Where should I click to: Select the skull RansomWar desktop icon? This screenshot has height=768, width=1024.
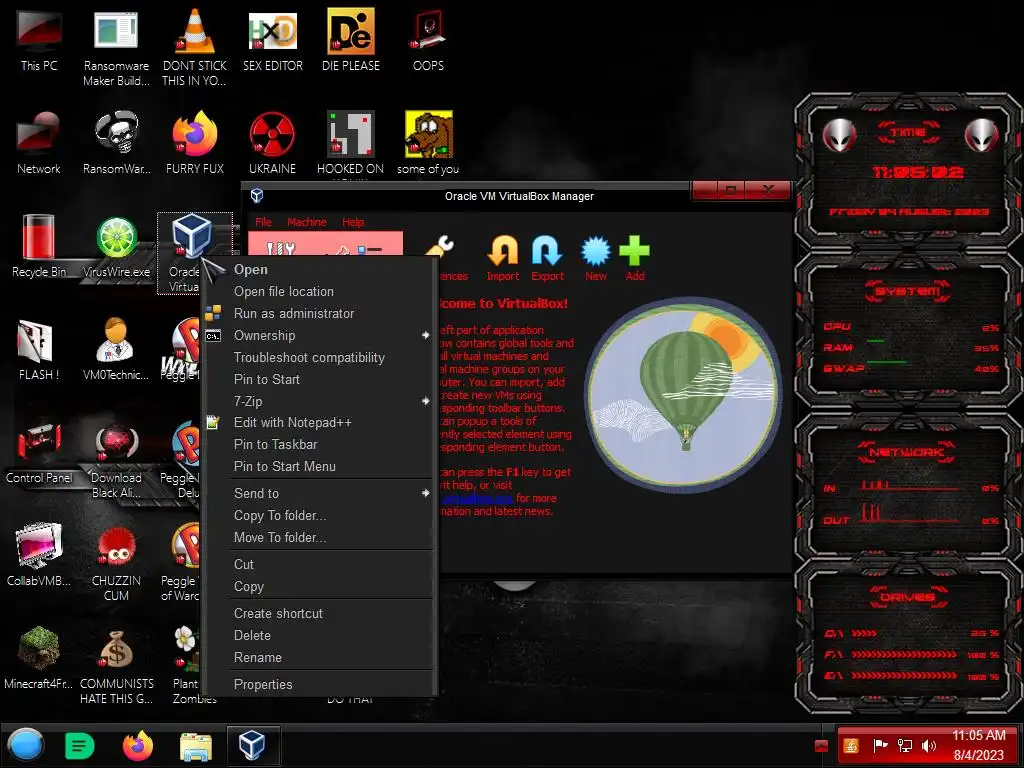116,142
